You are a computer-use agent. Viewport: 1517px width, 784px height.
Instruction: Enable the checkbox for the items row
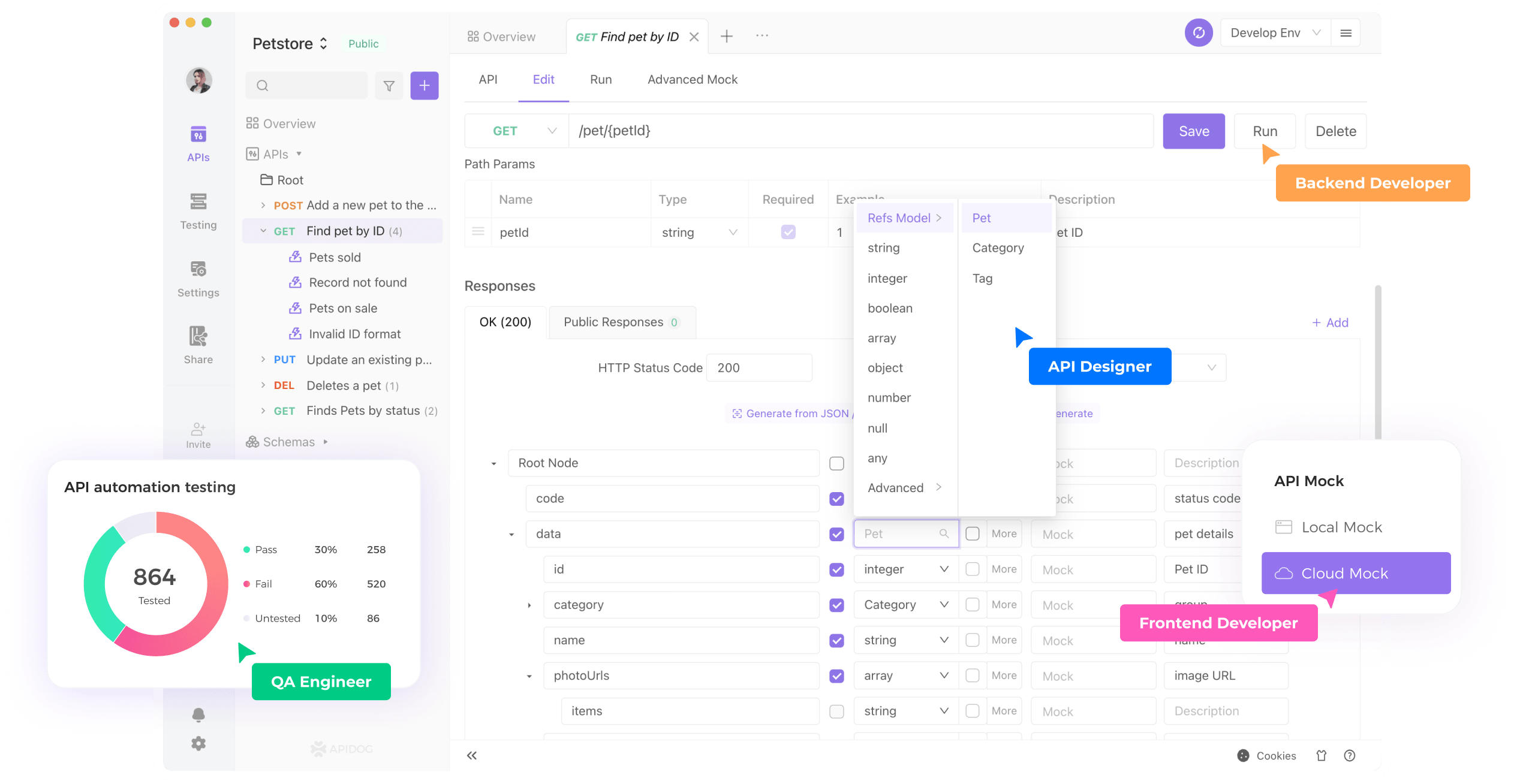(836, 711)
